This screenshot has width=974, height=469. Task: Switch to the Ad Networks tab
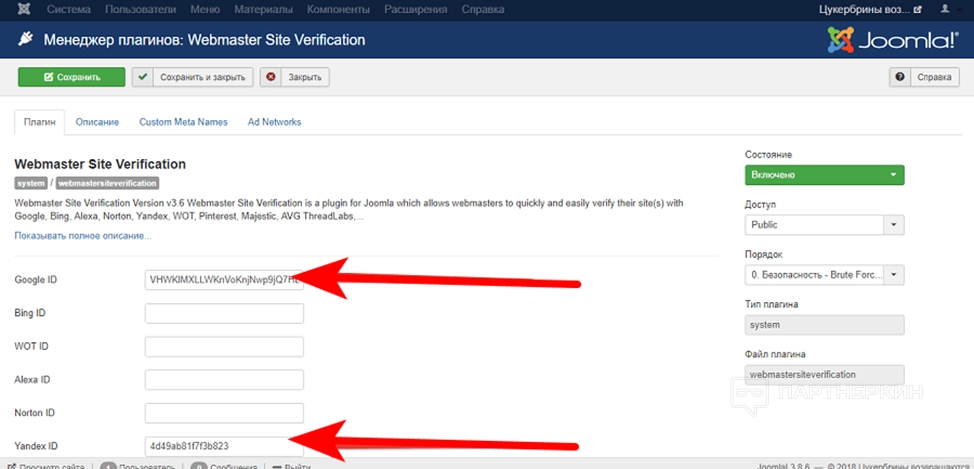274,122
